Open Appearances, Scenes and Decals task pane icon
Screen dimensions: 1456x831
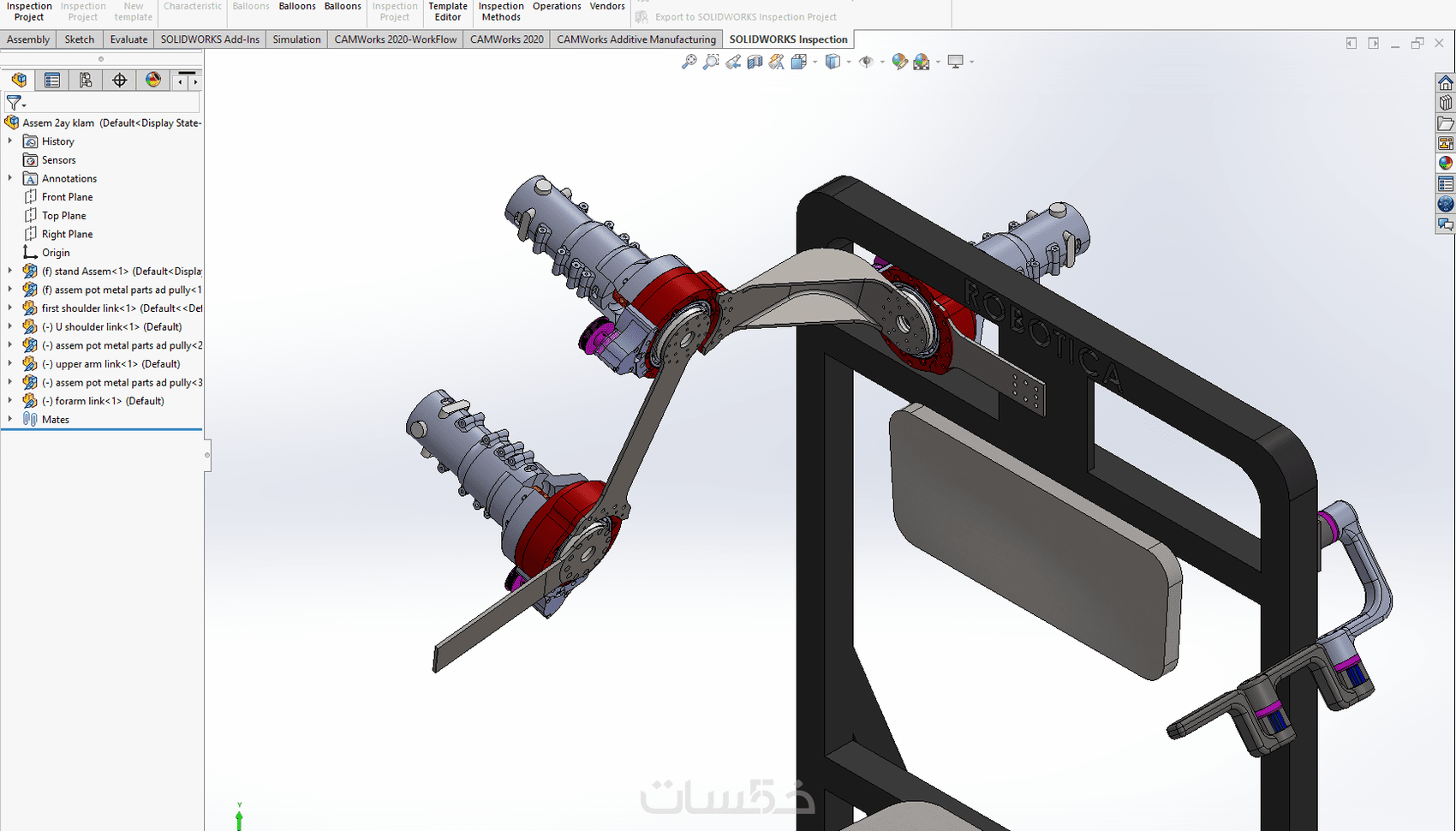[1446, 164]
